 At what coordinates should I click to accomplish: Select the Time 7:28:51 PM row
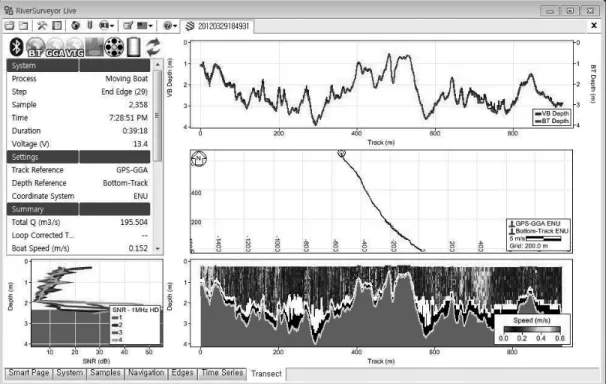click(79, 118)
